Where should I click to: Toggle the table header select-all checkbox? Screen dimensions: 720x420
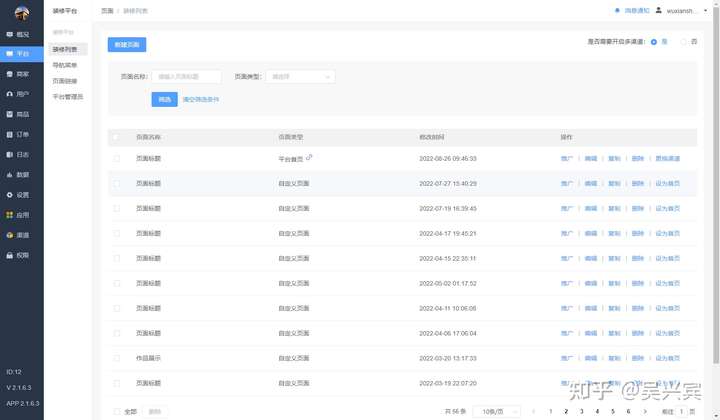[116, 137]
